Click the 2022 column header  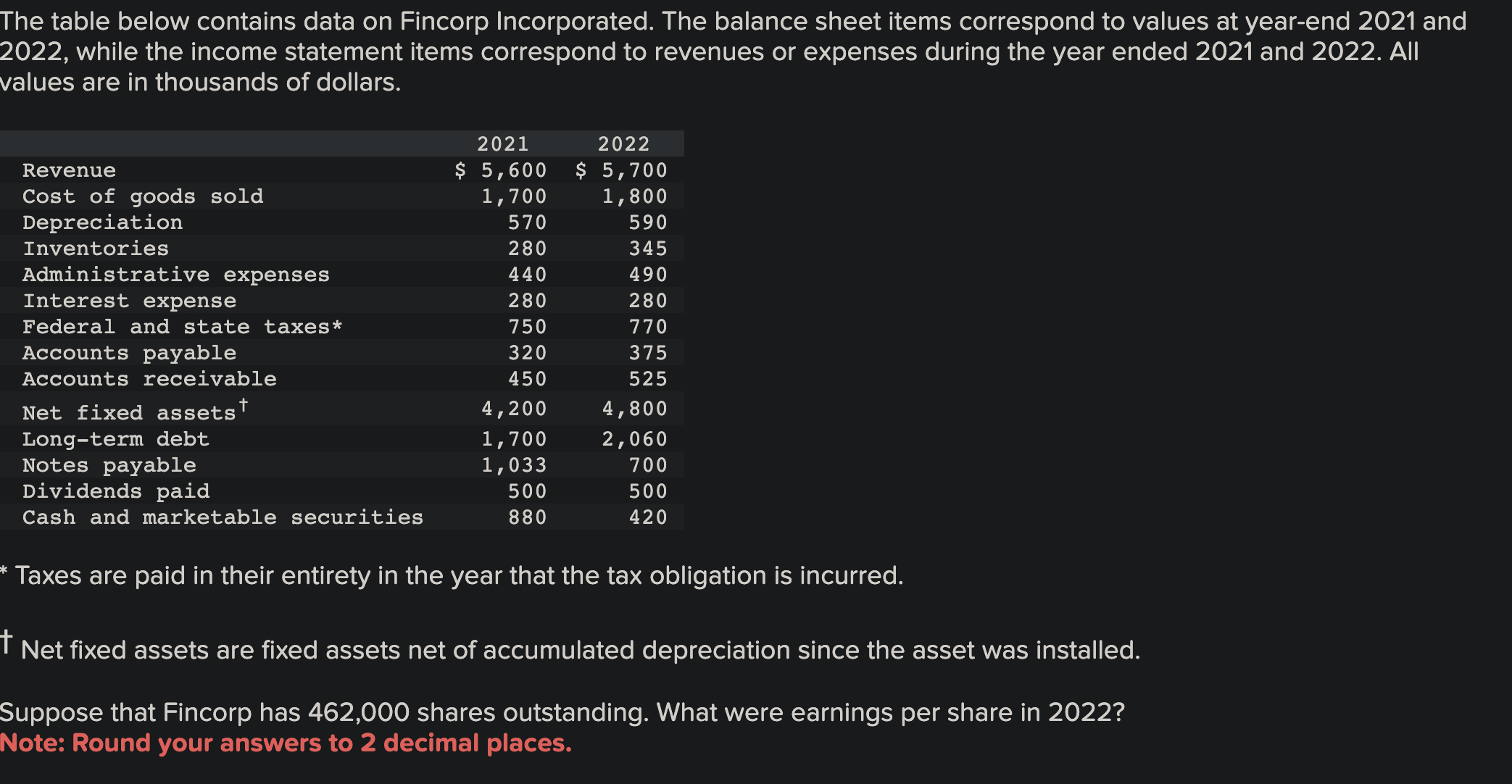coord(623,143)
